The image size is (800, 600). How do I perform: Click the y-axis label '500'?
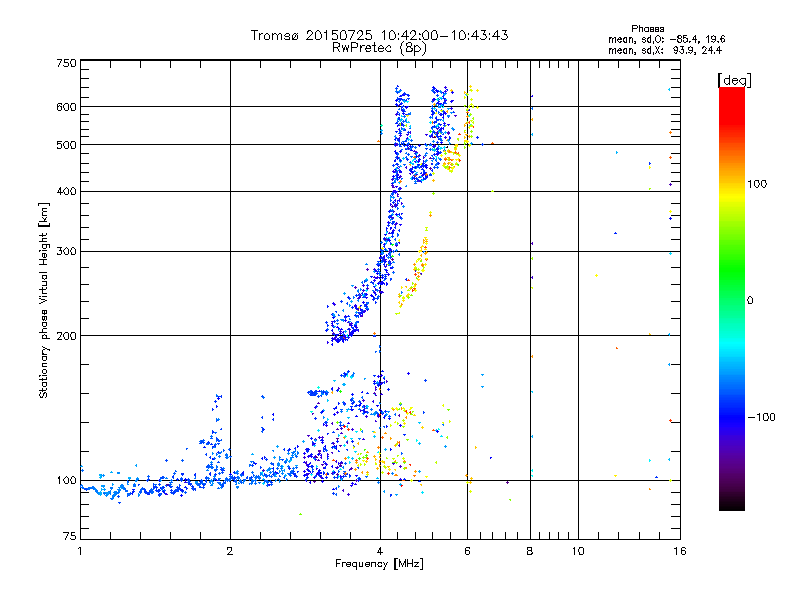pos(67,145)
